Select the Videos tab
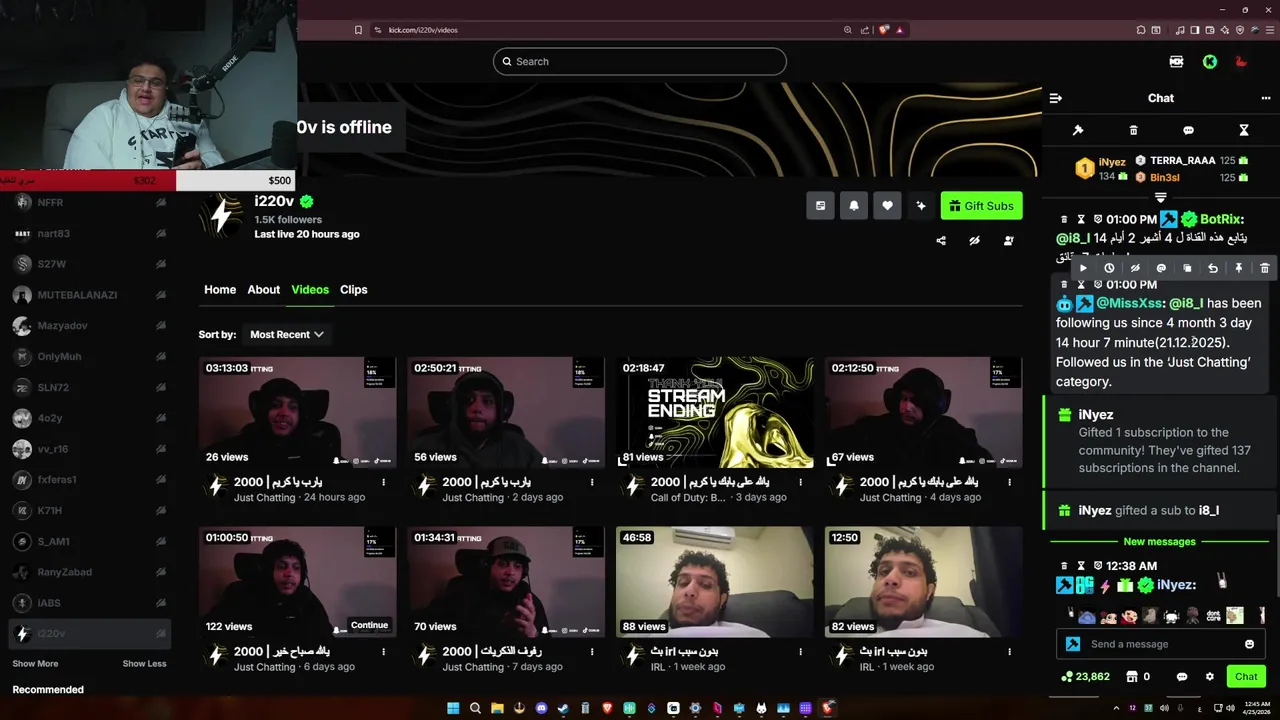1280x720 pixels. pyautogui.click(x=310, y=290)
